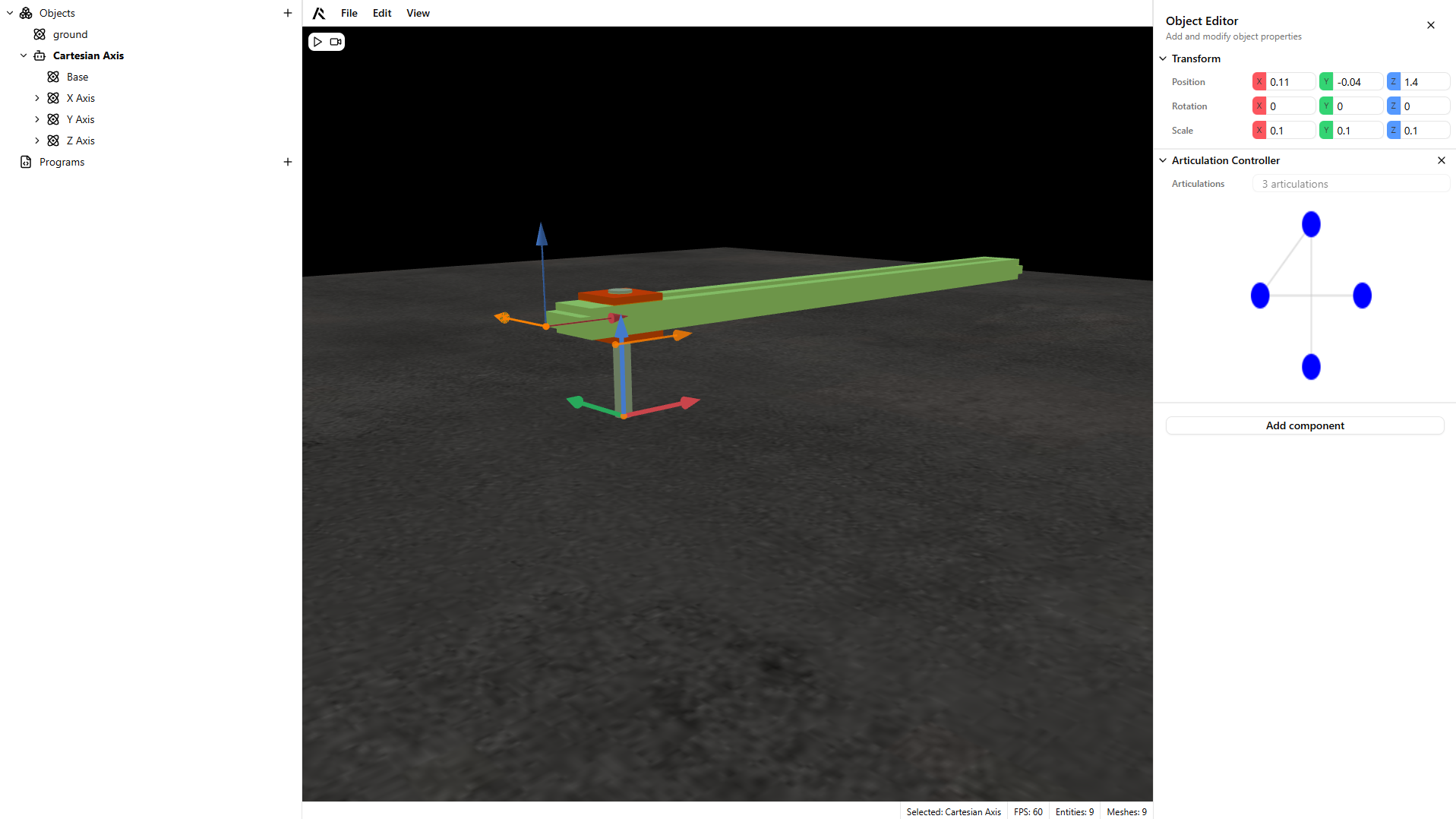Remove the Articulation Controller component
Screen dimensions: 1456x819
(x=1441, y=160)
